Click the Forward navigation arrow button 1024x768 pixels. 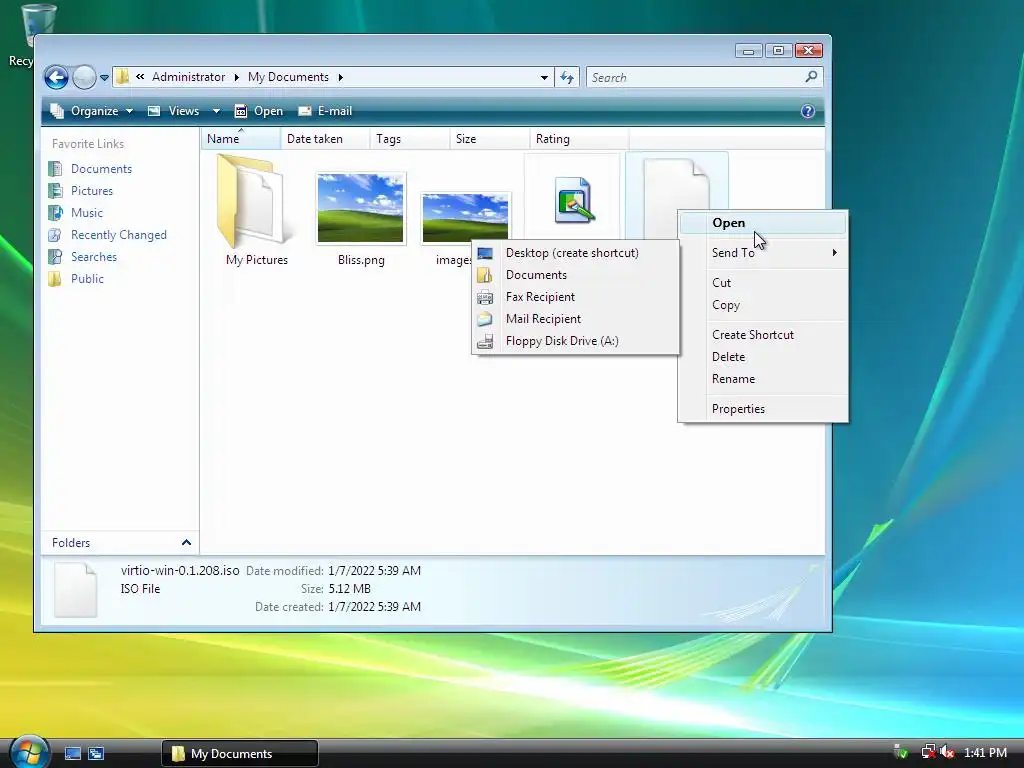coord(84,78)
